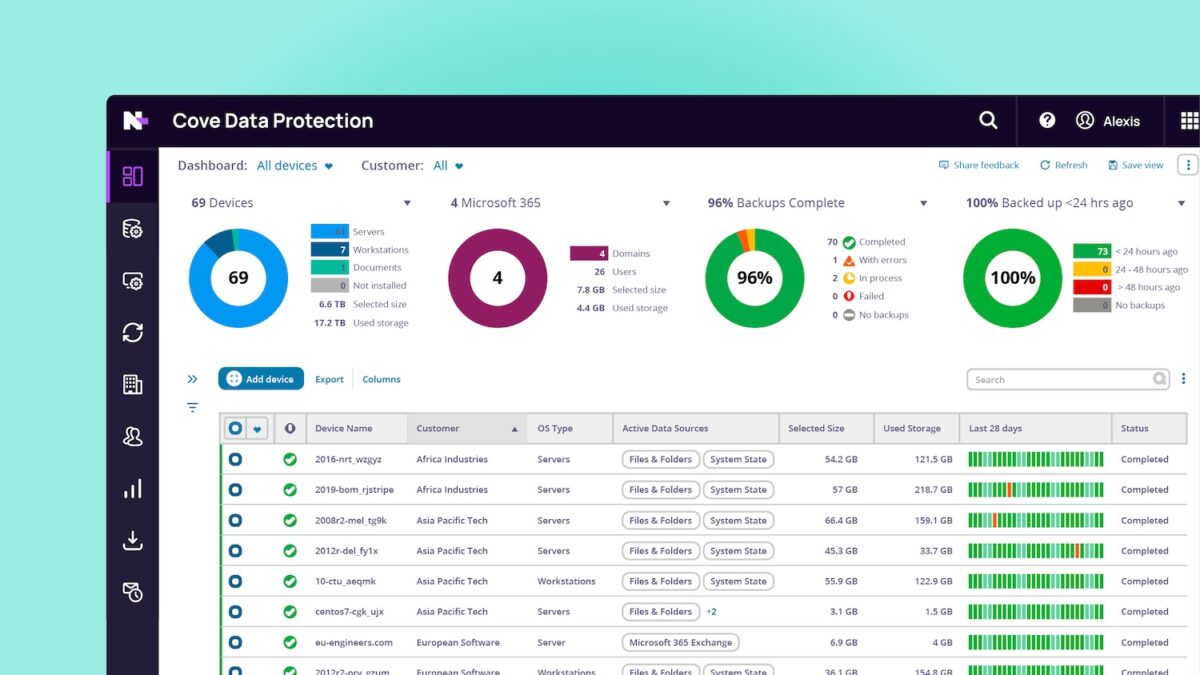1200x675 pixels.
Task: Expand the 69 Devices widget dropdown arrow
Action: (x=408, y=203)
